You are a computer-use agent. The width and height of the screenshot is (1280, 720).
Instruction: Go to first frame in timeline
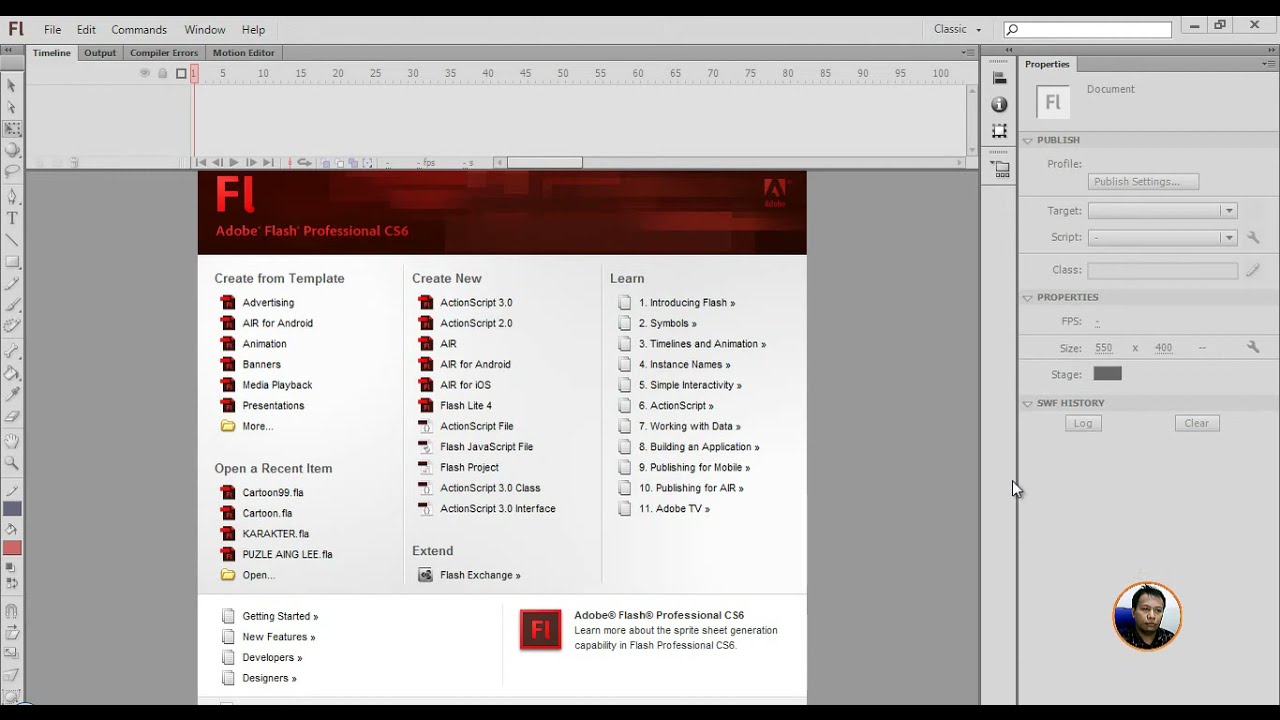[201, 162]
